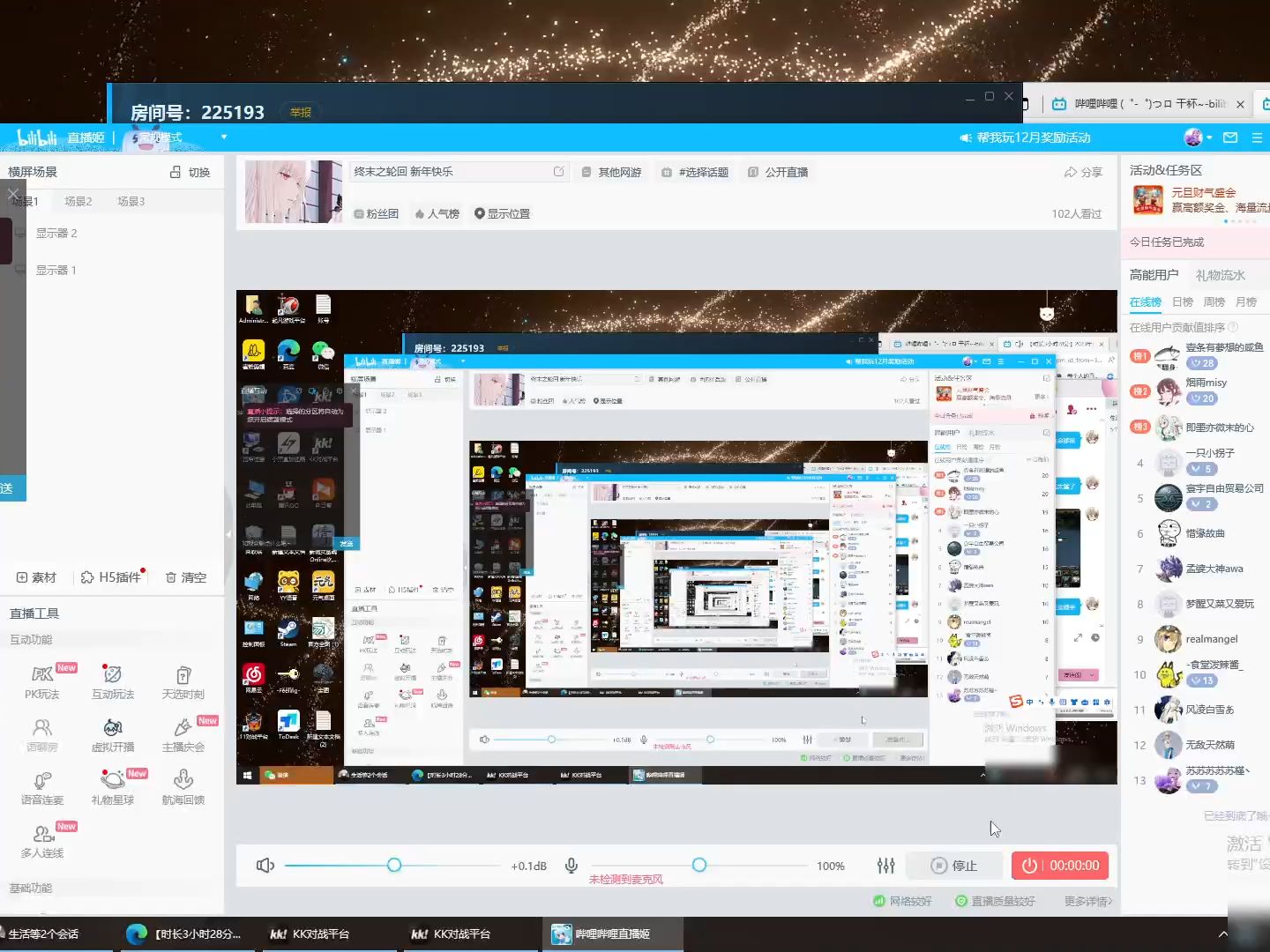Show hidden icons in the taskbar tray

point(1222,933)
